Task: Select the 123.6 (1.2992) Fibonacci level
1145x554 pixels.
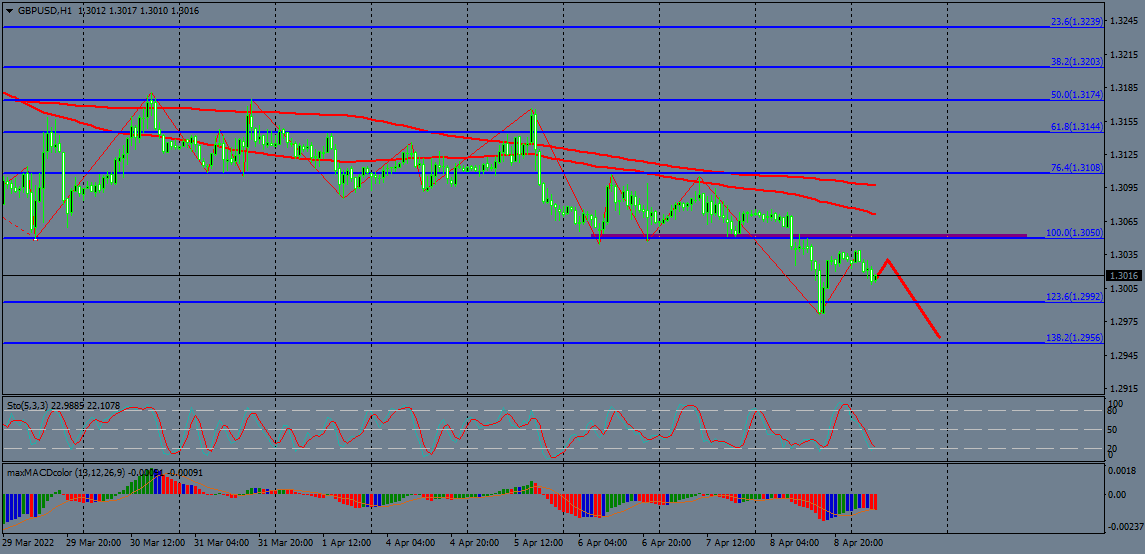Action: pyautogui.click(x=1073, y=297)
